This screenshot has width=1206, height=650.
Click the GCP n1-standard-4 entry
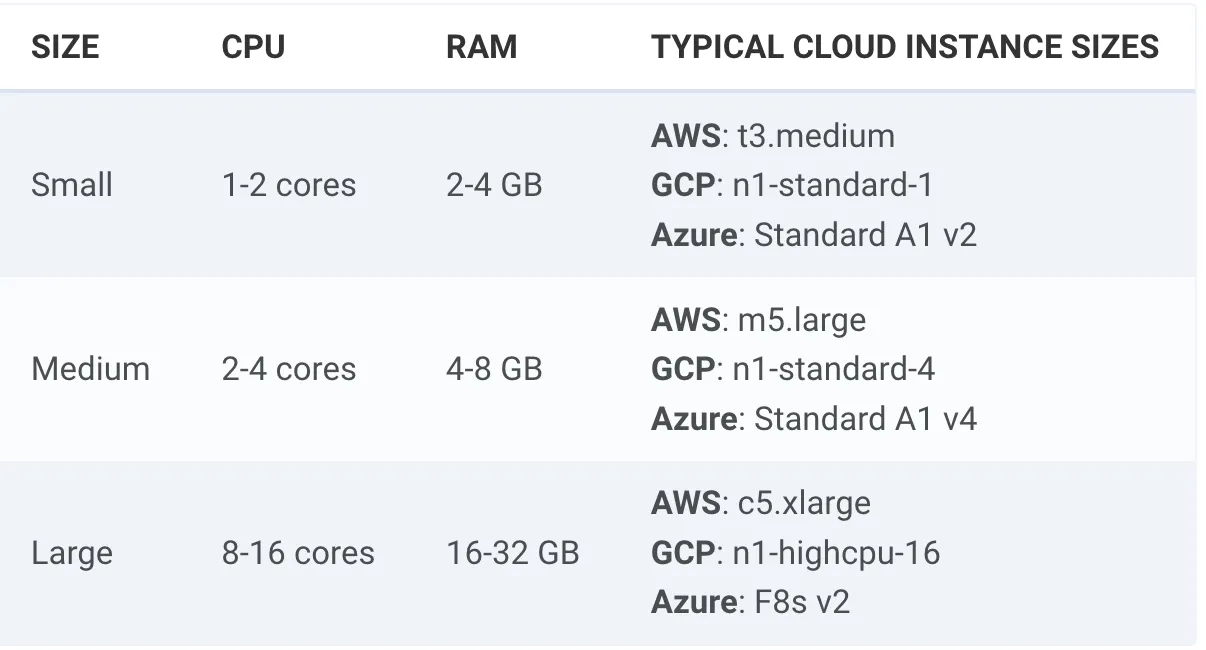click(793, 369)
